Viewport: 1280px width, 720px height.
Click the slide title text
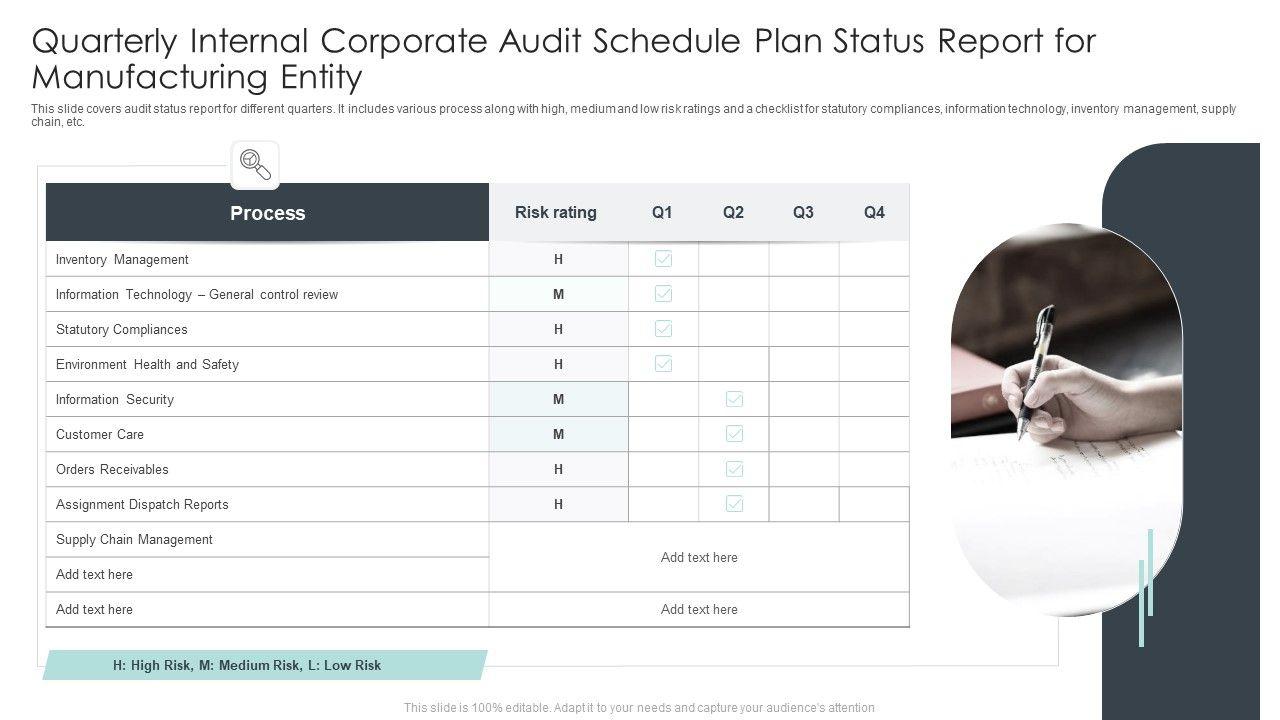pyautogui.click(x=564, y=58)
